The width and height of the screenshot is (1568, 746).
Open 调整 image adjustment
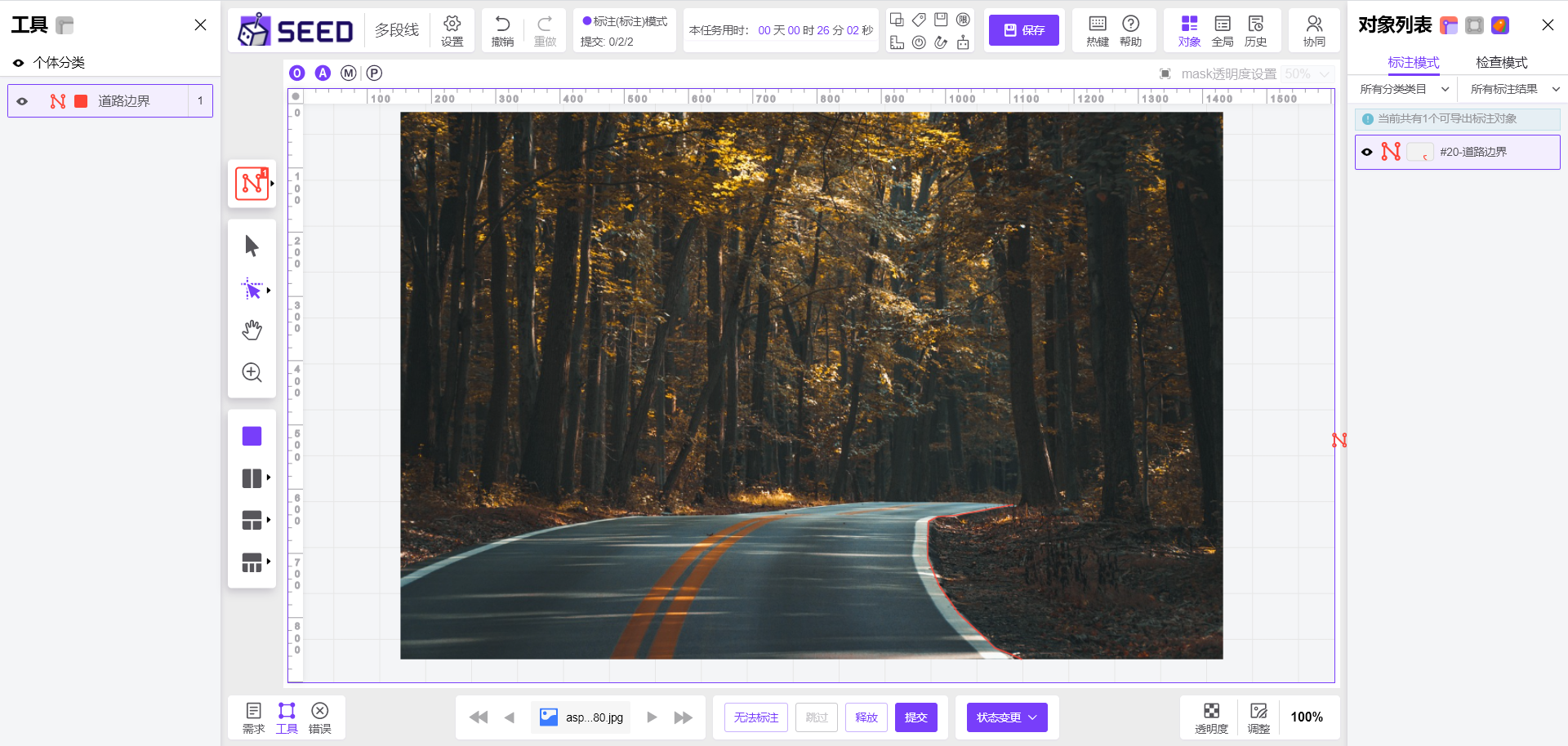point(1258,717)
